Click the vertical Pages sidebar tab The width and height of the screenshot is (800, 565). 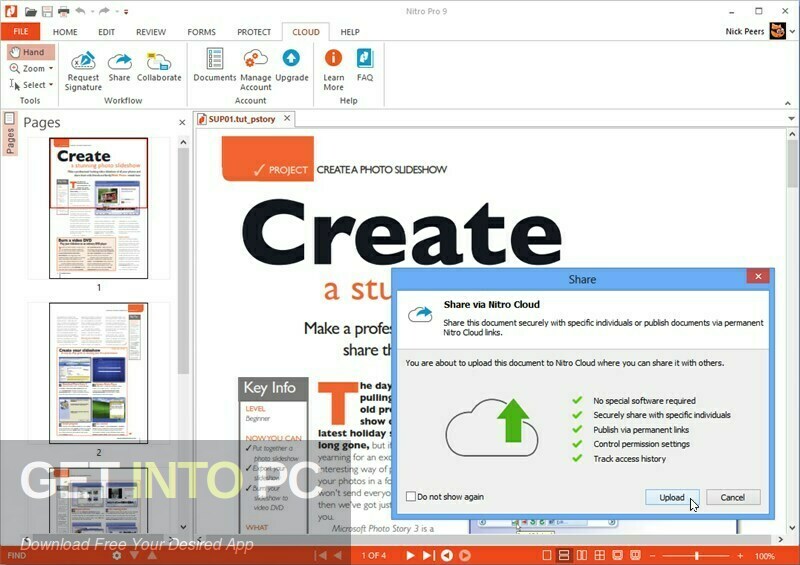(9, 134)
